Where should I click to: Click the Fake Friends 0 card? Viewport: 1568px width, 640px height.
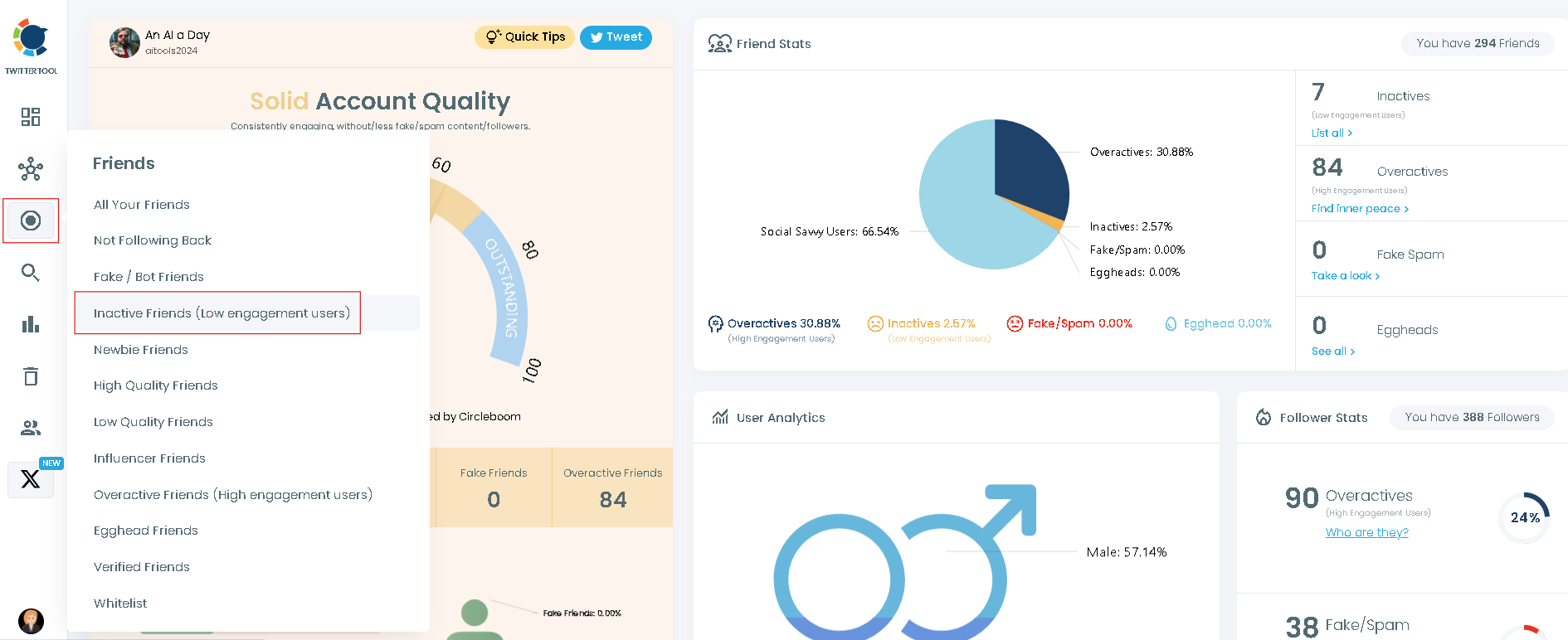pyautogui.click(x=494, y=487)
